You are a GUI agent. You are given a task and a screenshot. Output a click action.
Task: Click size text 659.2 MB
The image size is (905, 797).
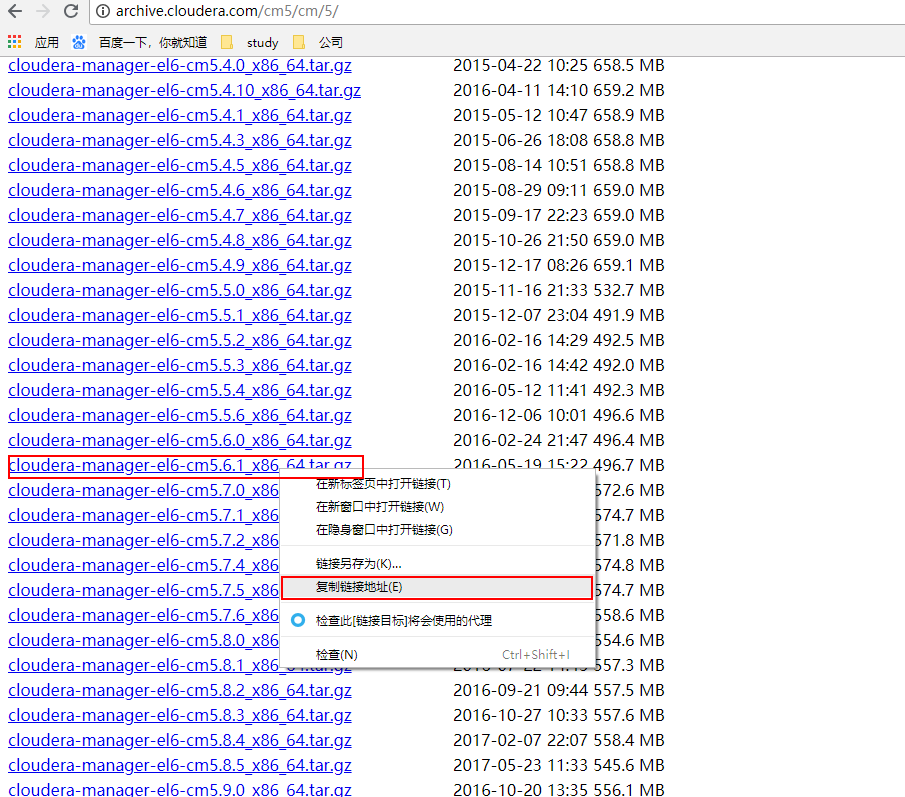pos(629,91)
